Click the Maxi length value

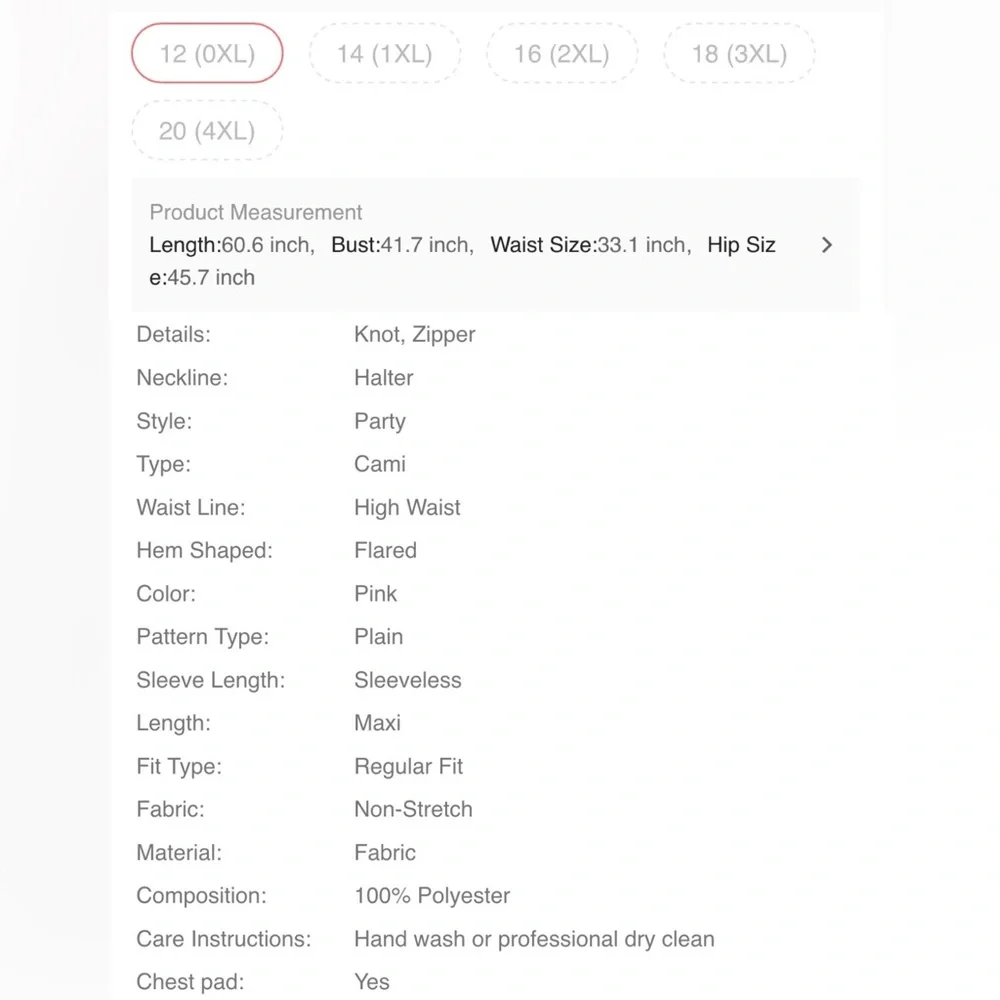pyautogui.click(x=377, y=723)
